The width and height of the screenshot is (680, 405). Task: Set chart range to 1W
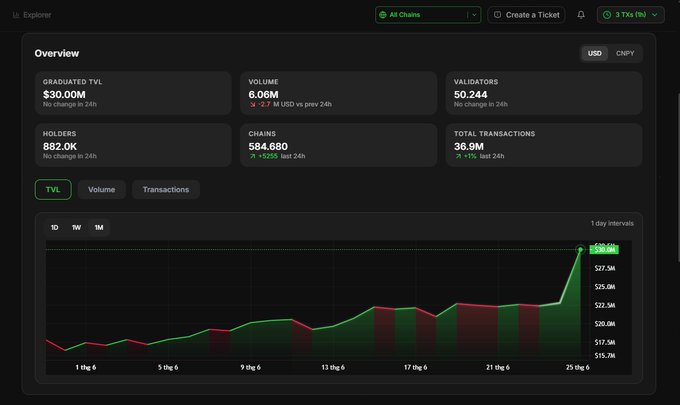[76, 228]
